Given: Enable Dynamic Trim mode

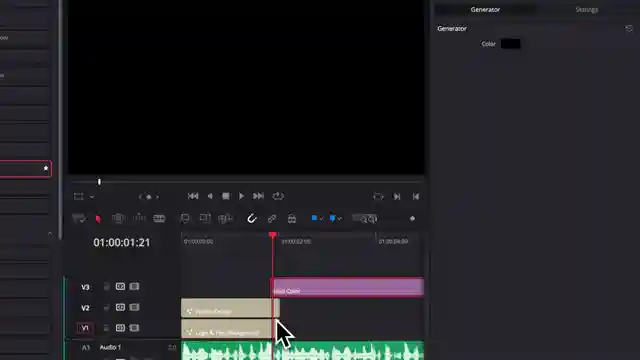Looking at the screenshot, I should pyautogui.click(x=139, y=218).
